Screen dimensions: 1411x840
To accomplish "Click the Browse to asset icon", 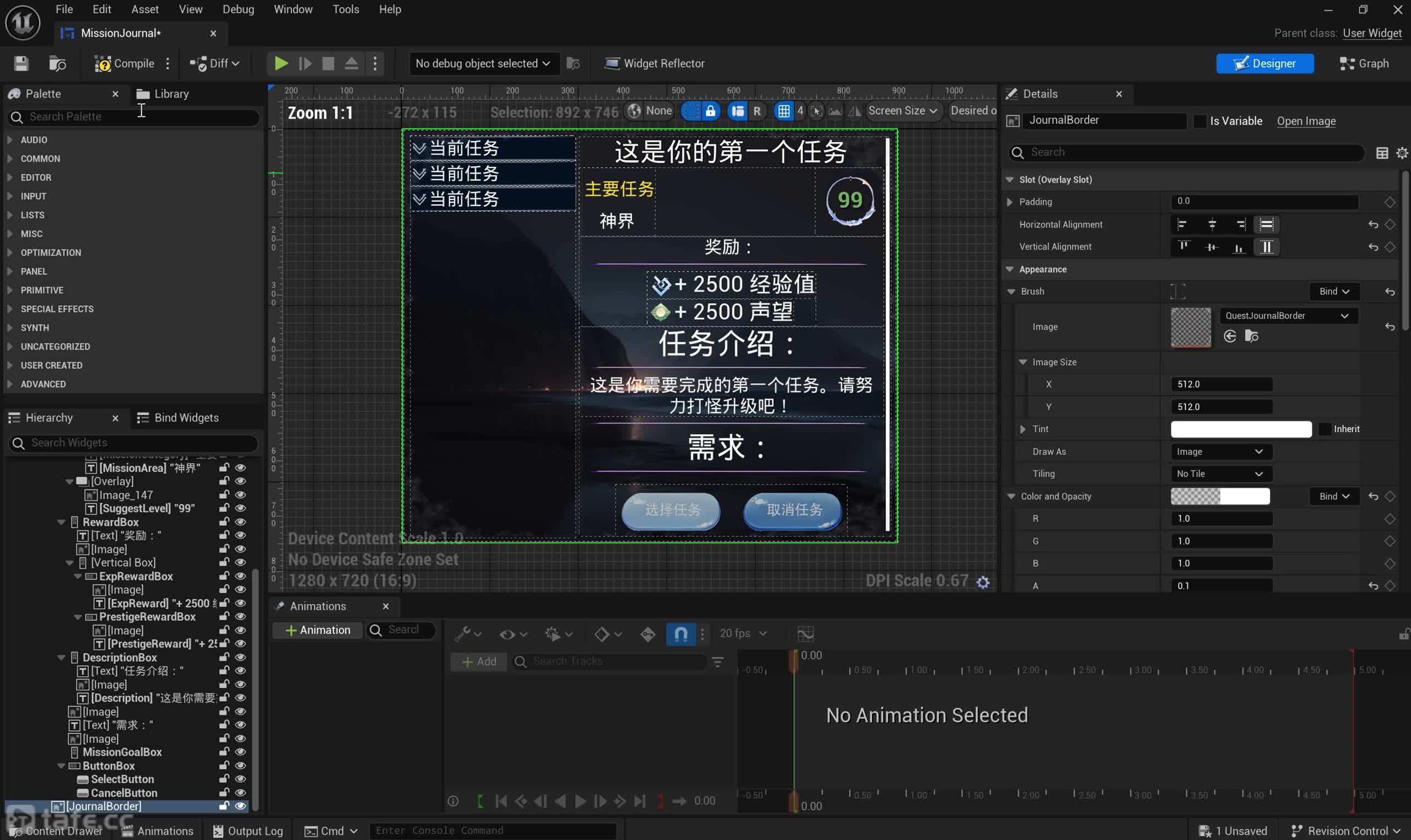I will coord(57,63).
